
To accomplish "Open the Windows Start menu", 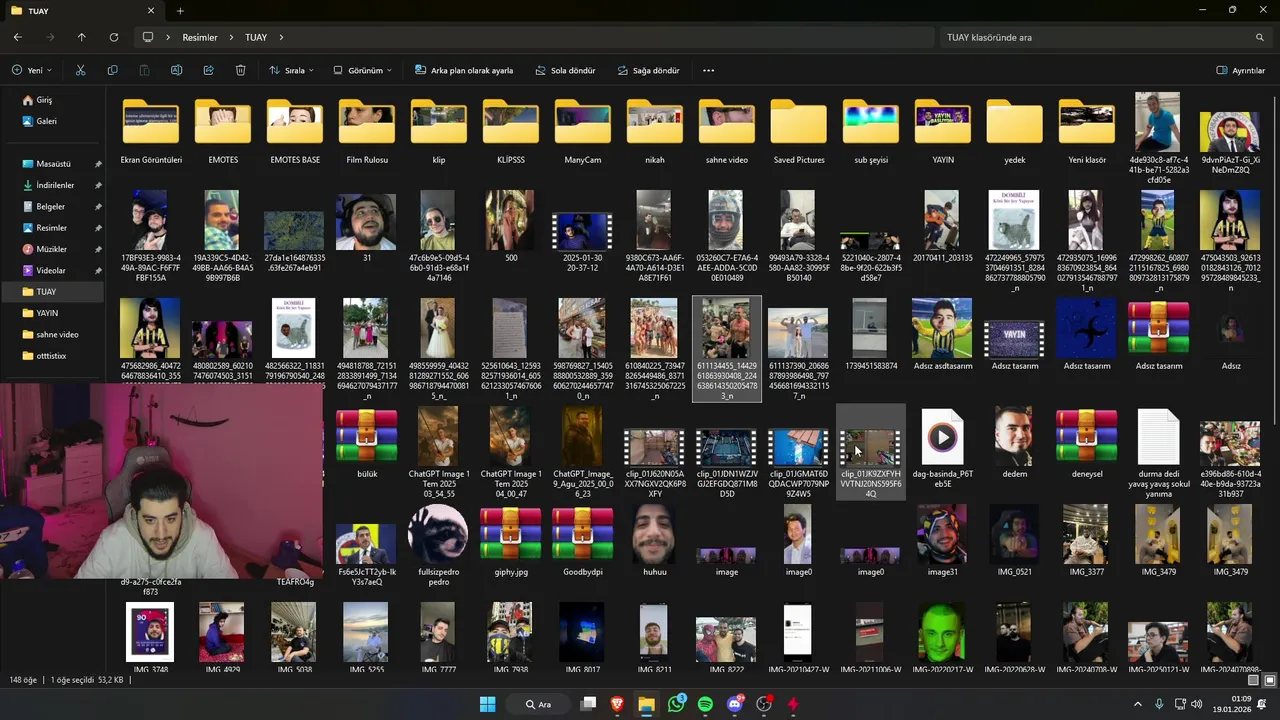I will point(487,704).
